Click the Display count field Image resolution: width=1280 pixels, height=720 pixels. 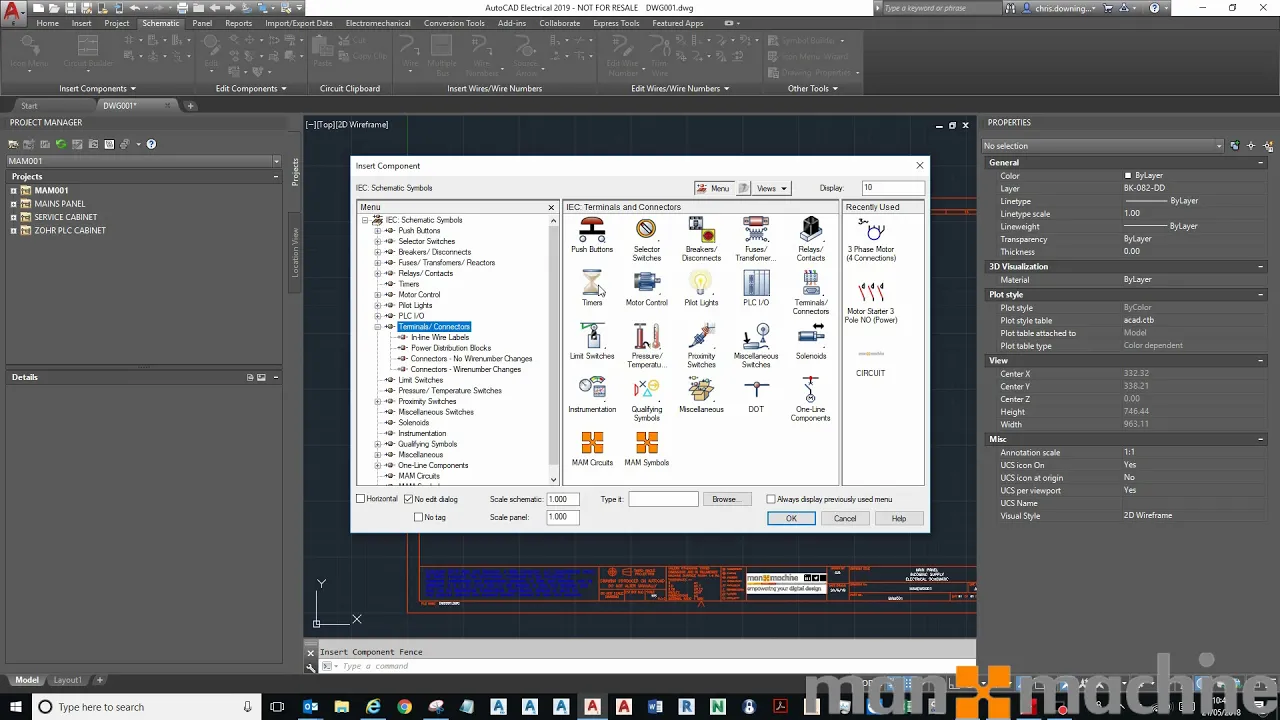pyautogui.click(x=892, y=188)
